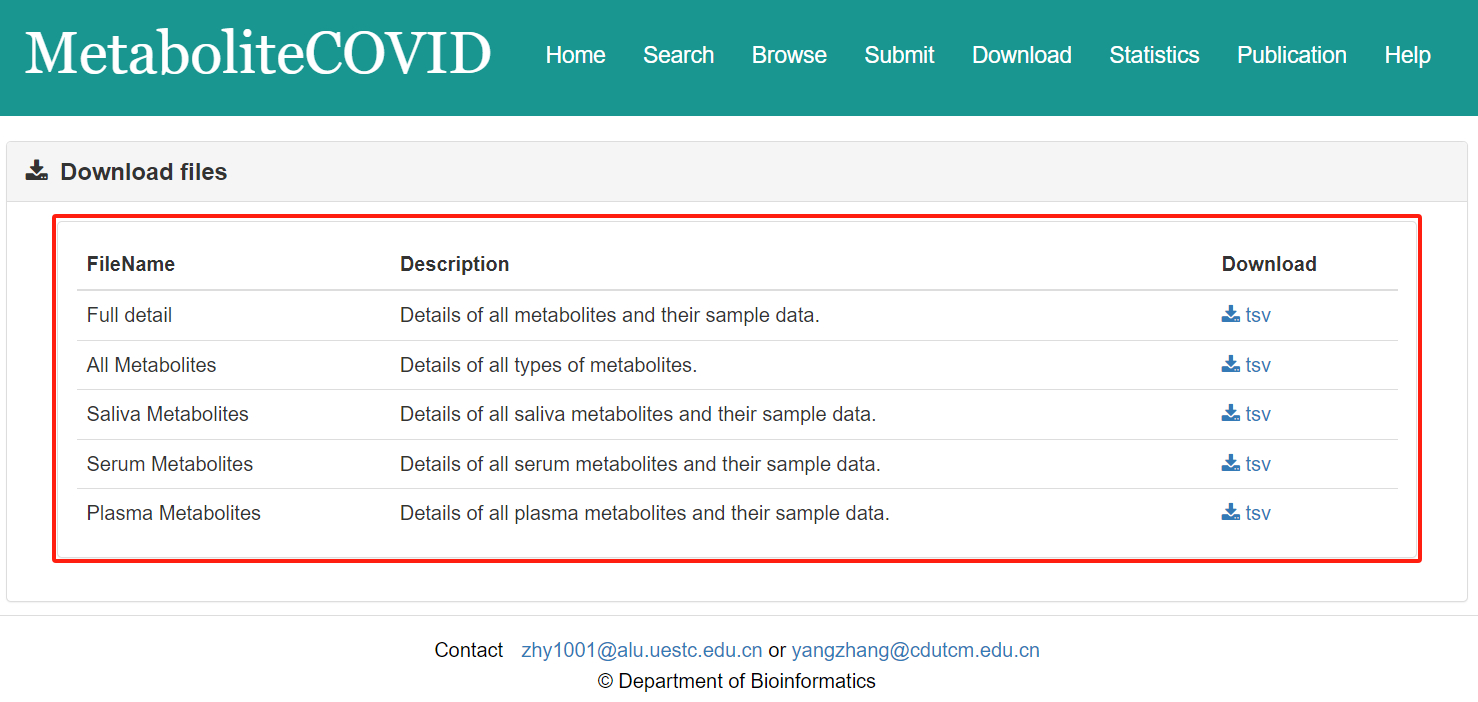Click the MetaboliteCOVID site logo
Image resolution: width=1478 pixels, height=702 pixels.
[x=258, y=54]
